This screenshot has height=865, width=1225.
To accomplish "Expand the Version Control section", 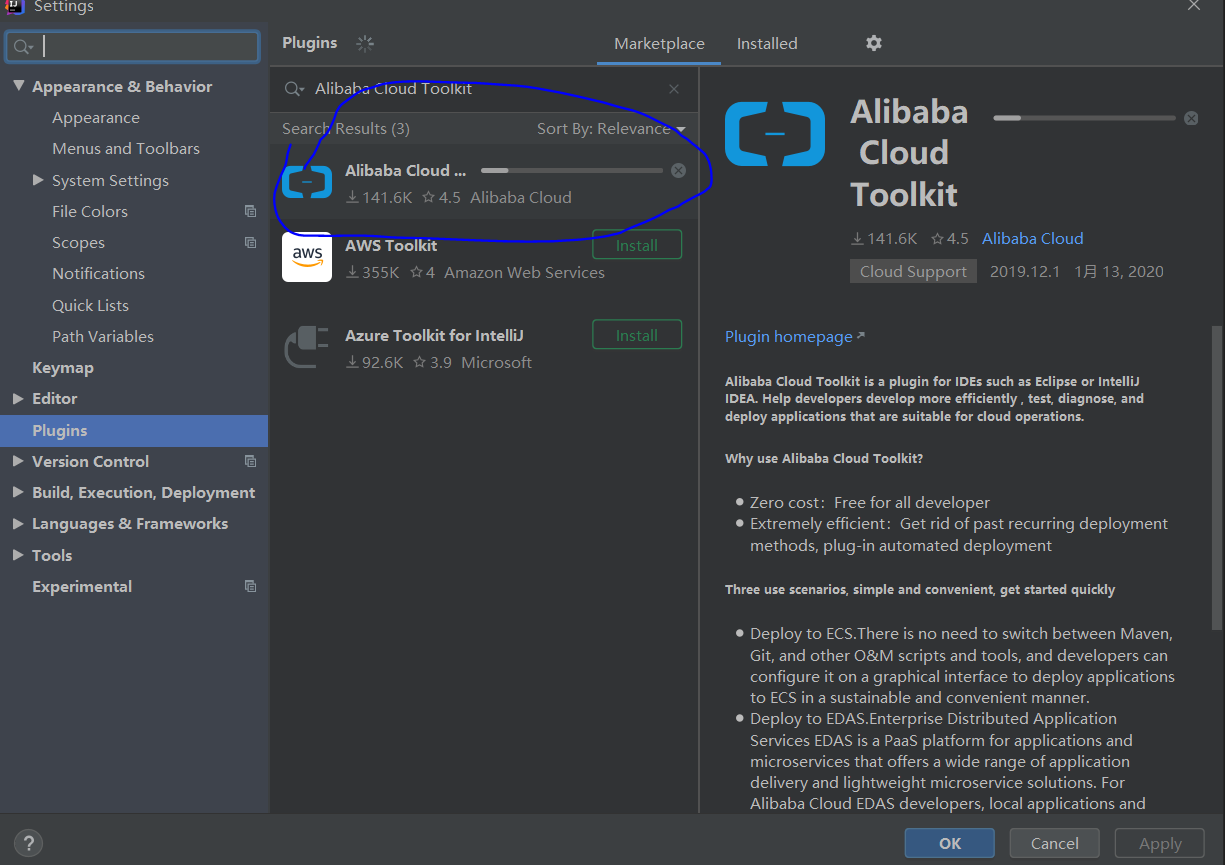I will [18, 461].
